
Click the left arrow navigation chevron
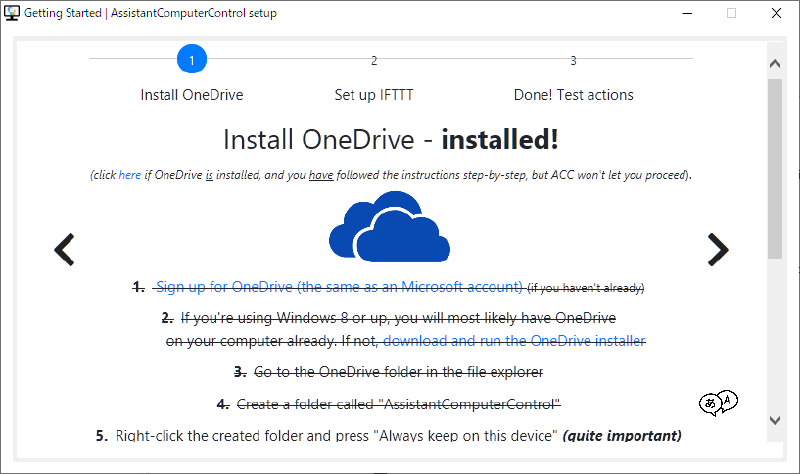64,249
